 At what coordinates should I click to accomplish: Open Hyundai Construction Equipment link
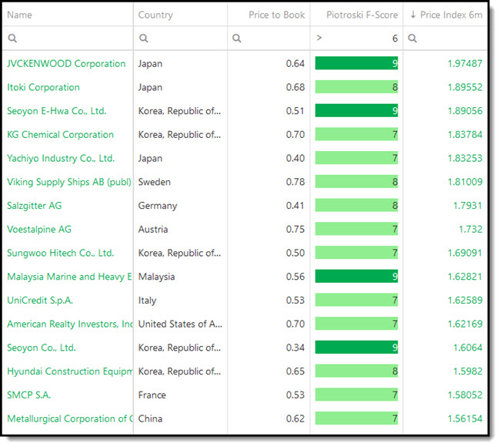click(x=70, y=371)
